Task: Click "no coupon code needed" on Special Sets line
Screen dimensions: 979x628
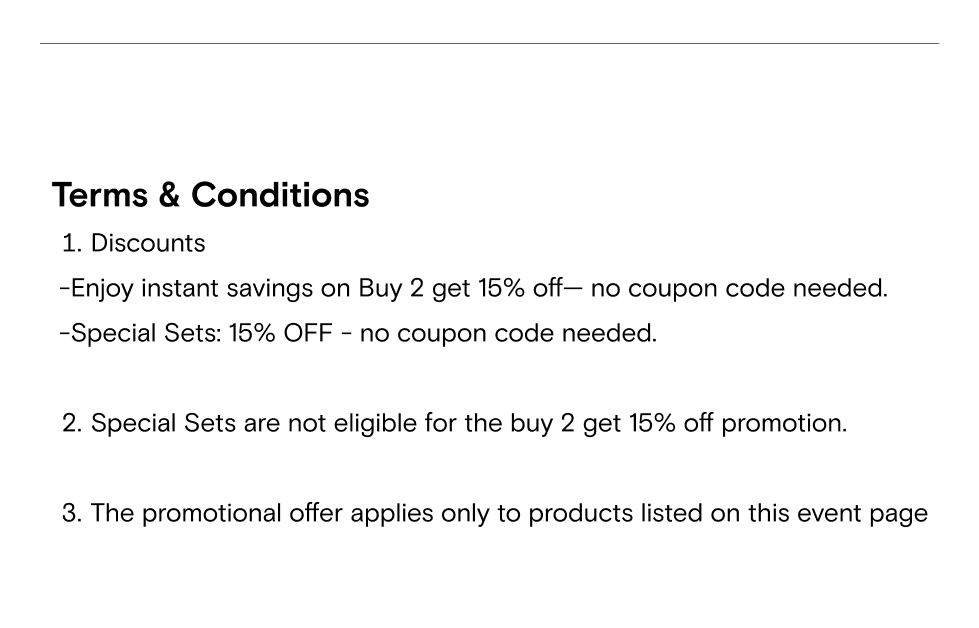Action: (508, 333)
